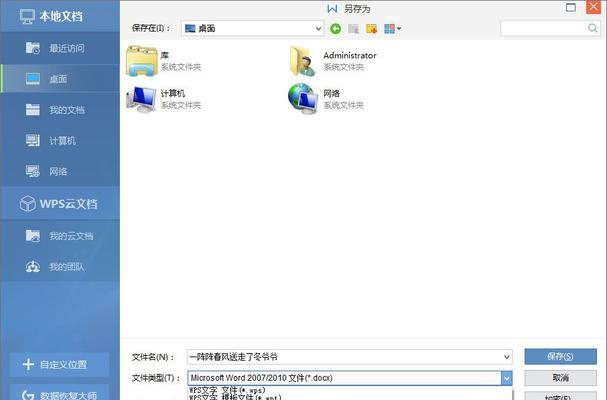Go to 计算机 in the sidebar
This screenshot has width=607, height=400.
(60, 140)
